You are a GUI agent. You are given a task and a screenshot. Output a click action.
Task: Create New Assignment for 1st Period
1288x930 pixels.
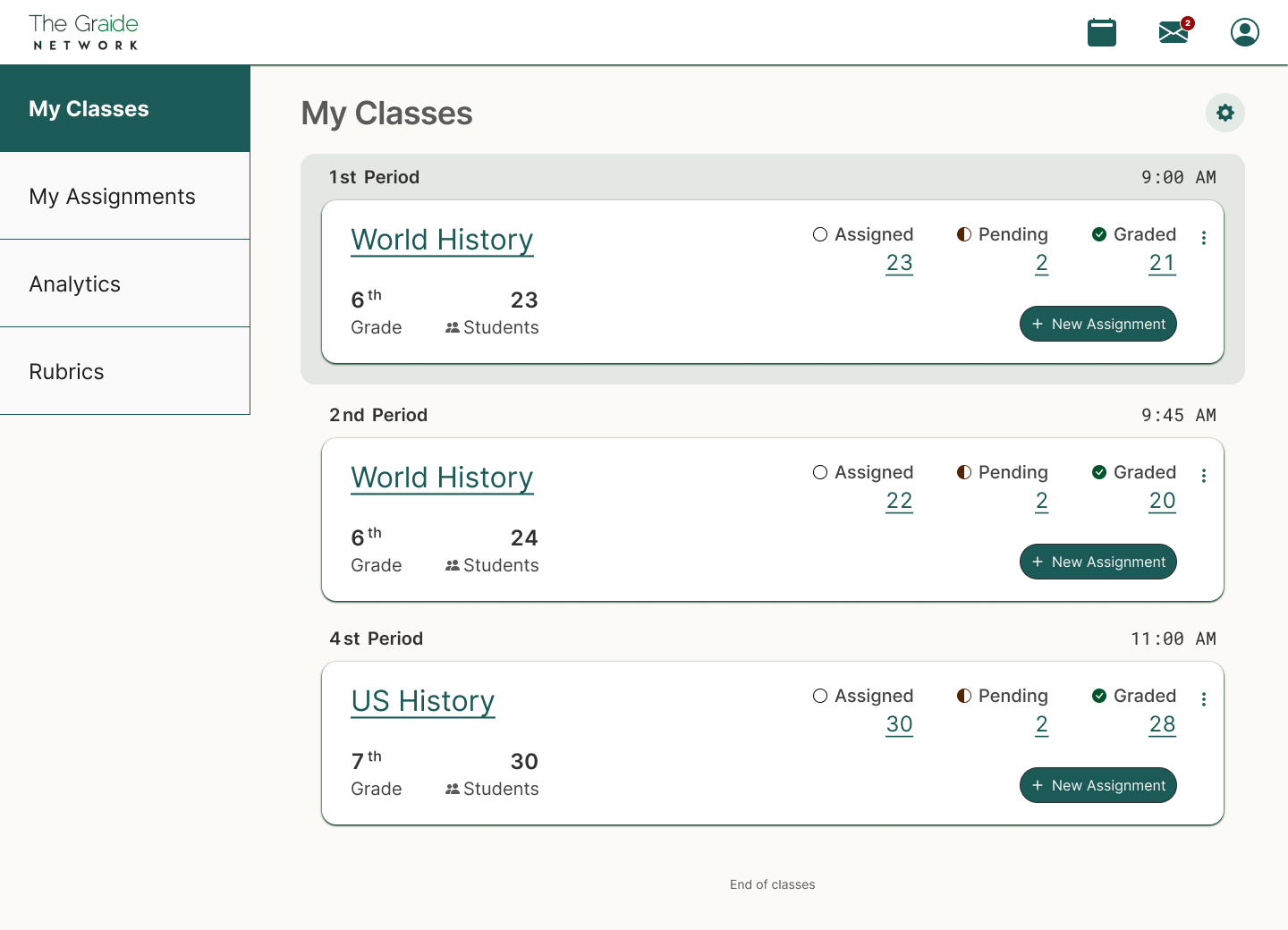[1097, 324]
